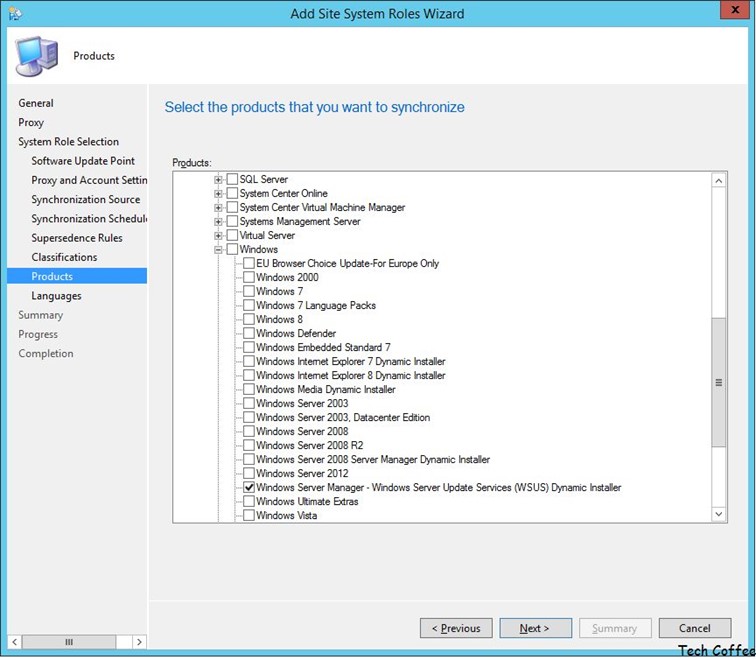Expand the SQL Server node
Image resolution: width=756 pixels, height=660 pixels.
[x=218, y=180]
